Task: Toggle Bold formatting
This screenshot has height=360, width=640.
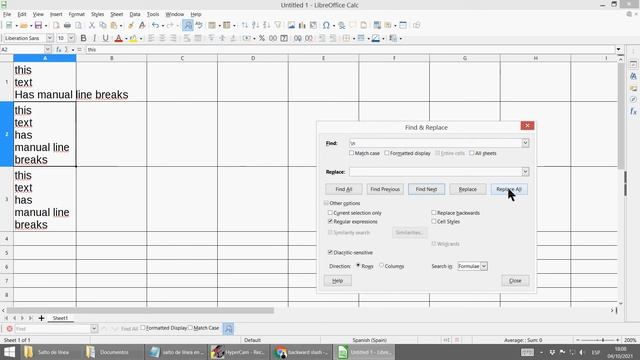Action: [x=83, y=38]
